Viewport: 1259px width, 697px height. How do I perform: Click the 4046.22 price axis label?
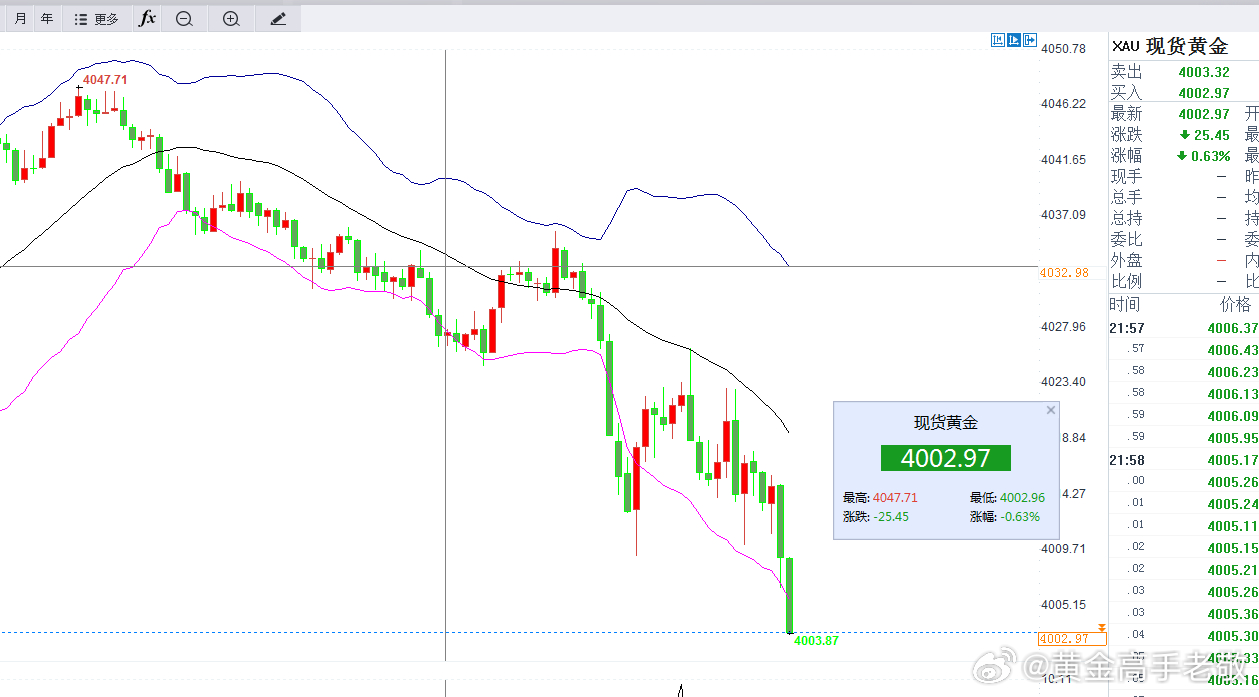[1064, 104]
